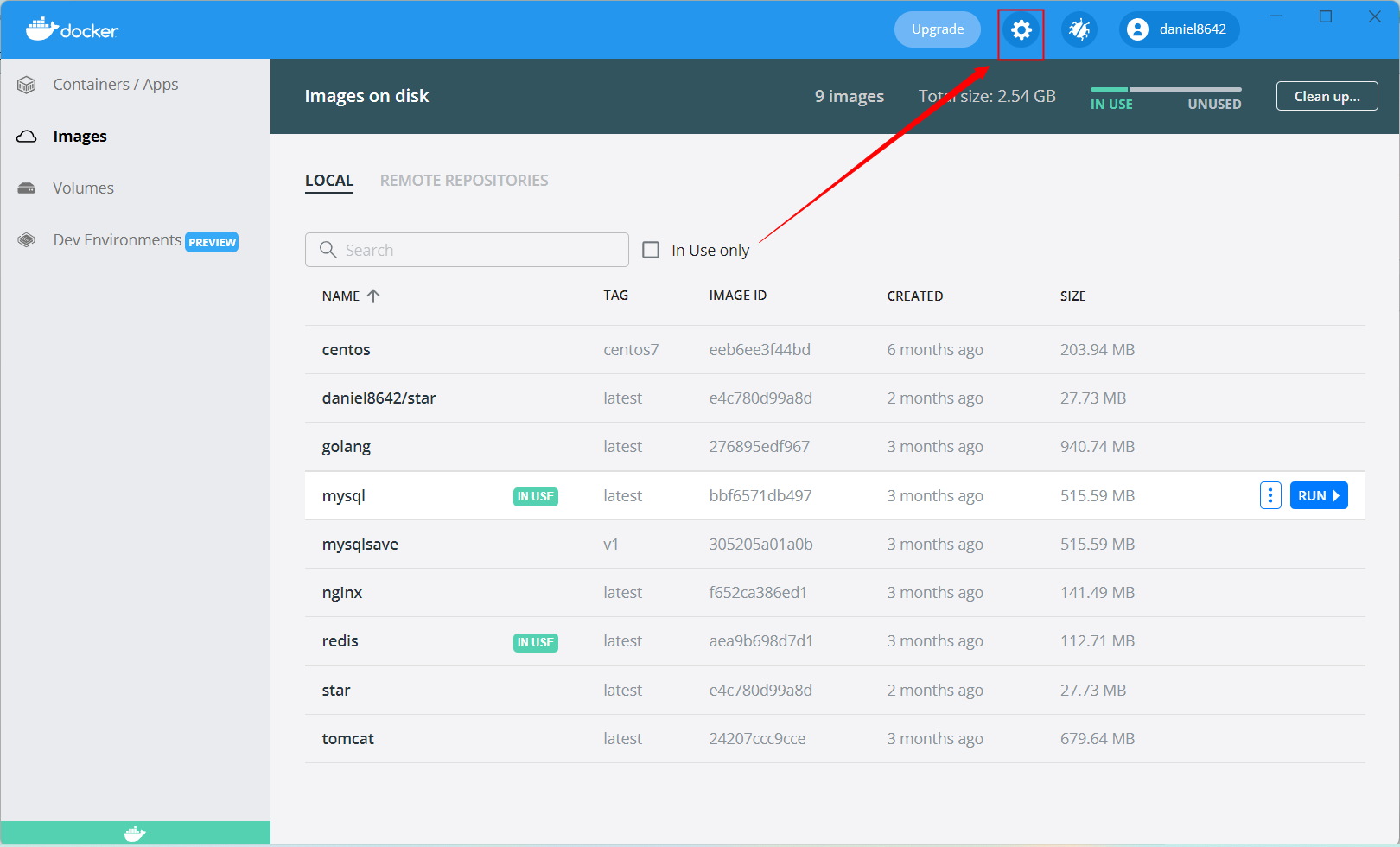The width and height of the screenshot is (1400, 847).
Task: Click image ID 305205a01a0b
Action: coord(761,544)
